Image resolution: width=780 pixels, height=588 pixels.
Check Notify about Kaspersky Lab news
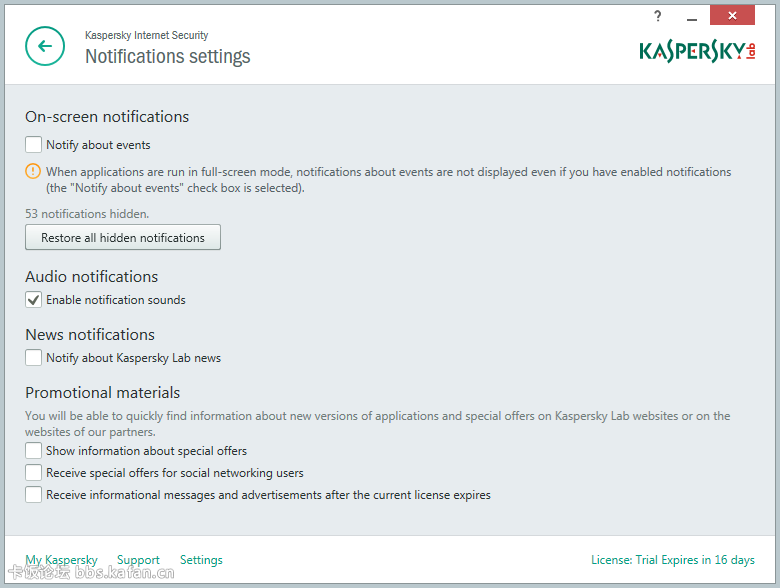(x=33, y=358)
